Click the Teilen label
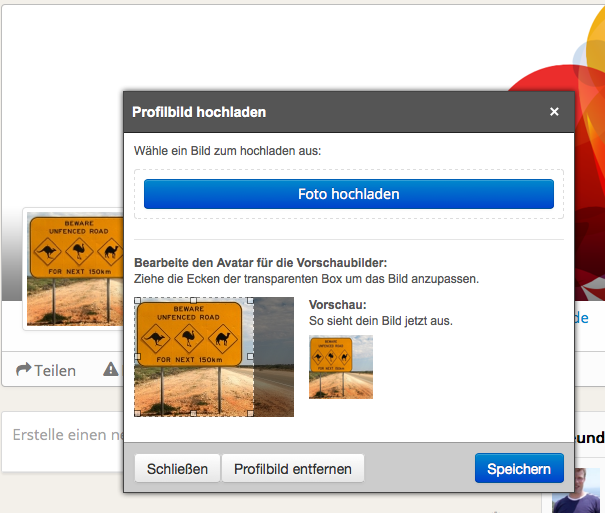605x513 pixels. pos(55,371)
